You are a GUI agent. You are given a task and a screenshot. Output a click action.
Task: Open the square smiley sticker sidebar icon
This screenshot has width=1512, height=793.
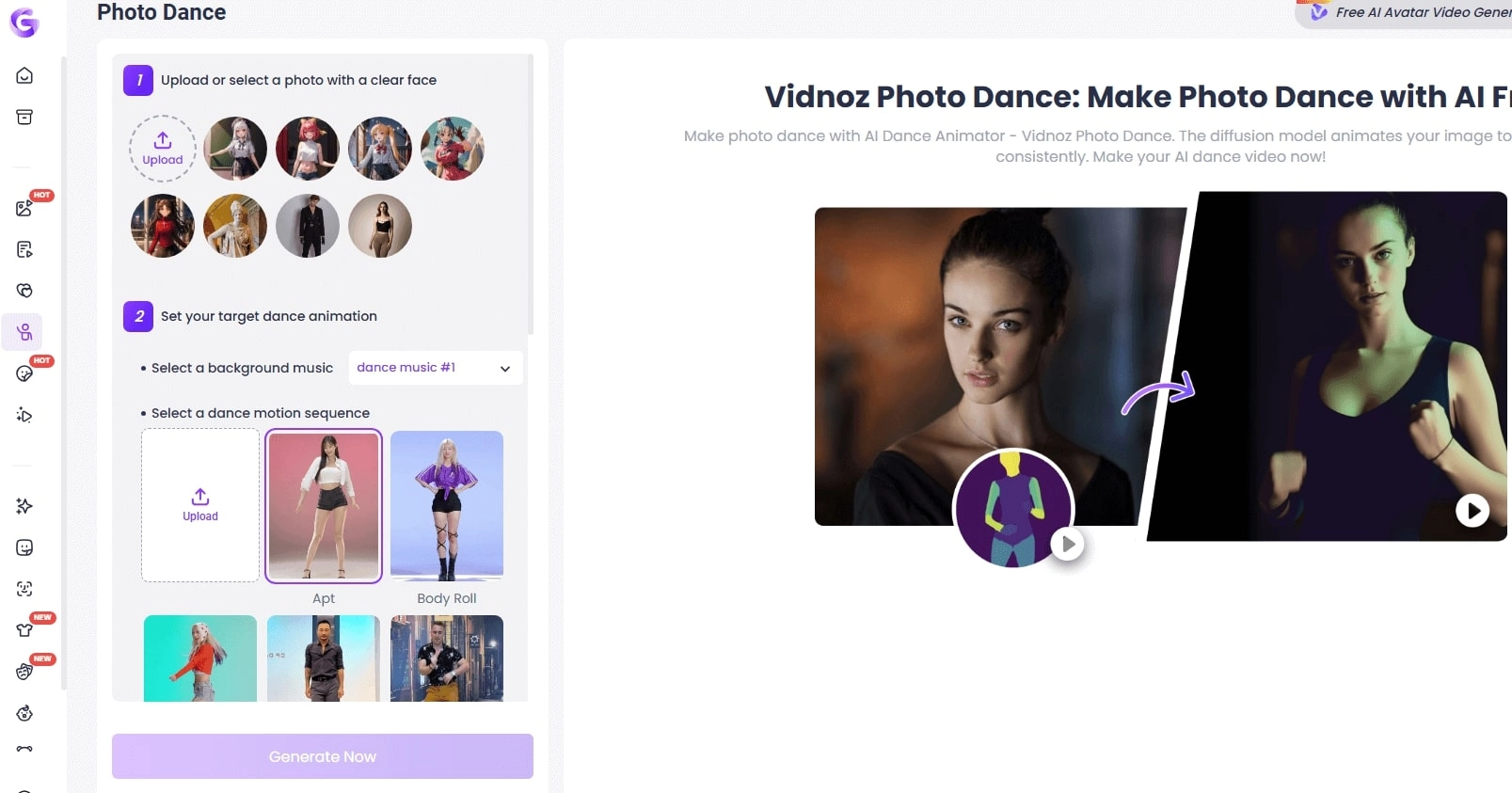24,547
